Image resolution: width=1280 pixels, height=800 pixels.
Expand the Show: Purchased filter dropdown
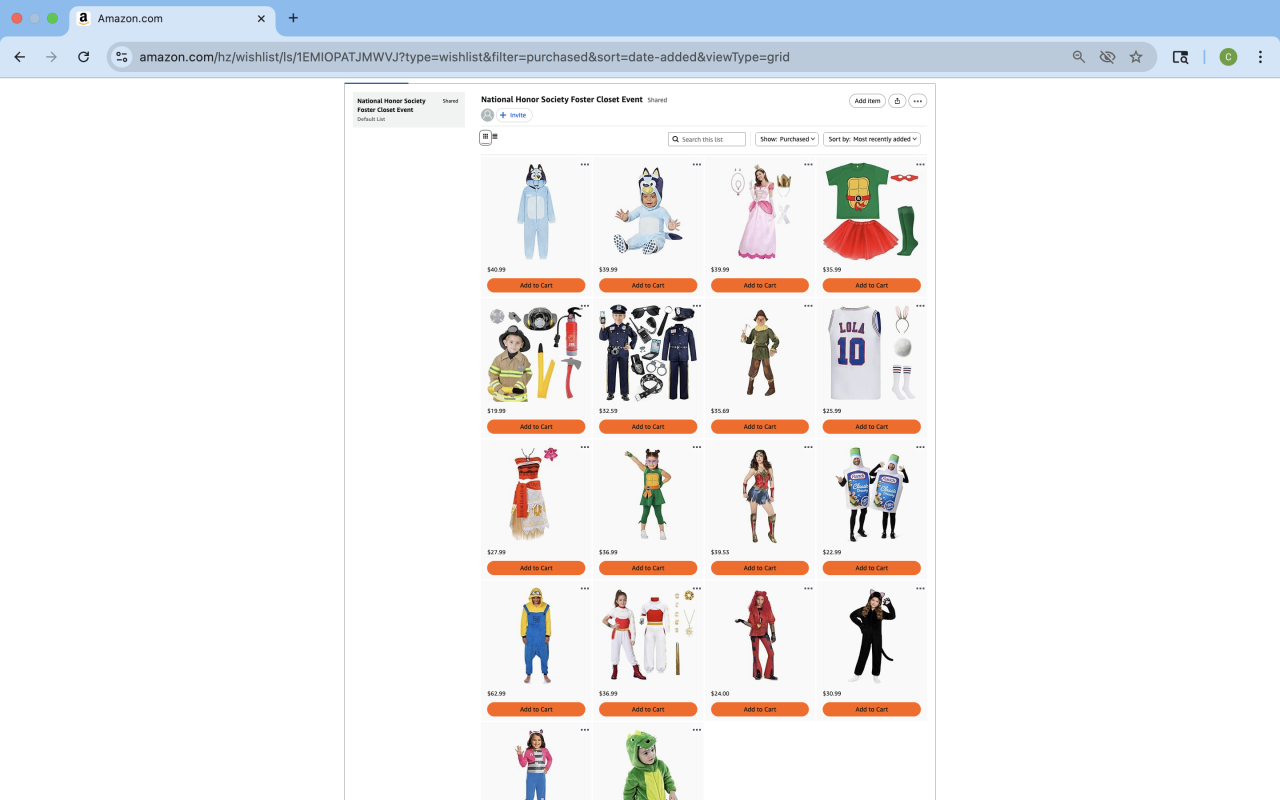787,139
